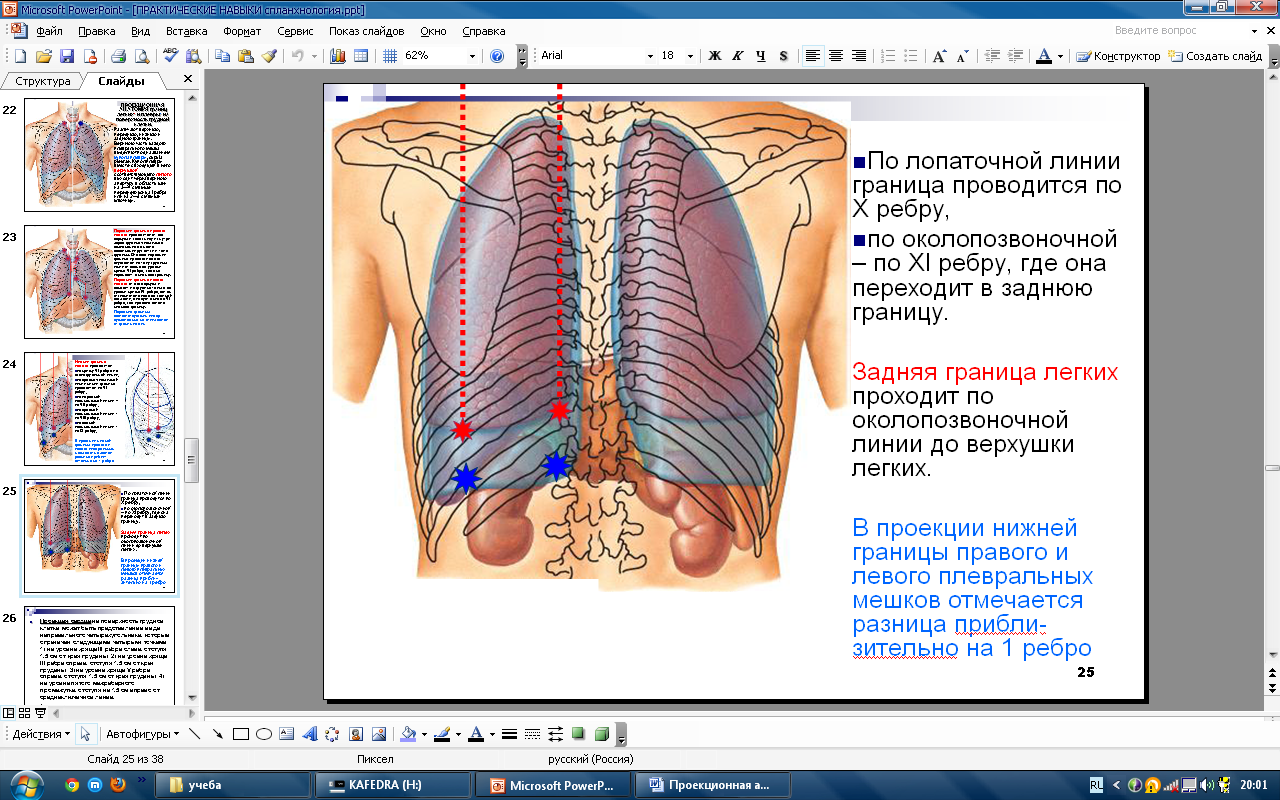Apply the fill color bucket

click(x=407, y=734)
